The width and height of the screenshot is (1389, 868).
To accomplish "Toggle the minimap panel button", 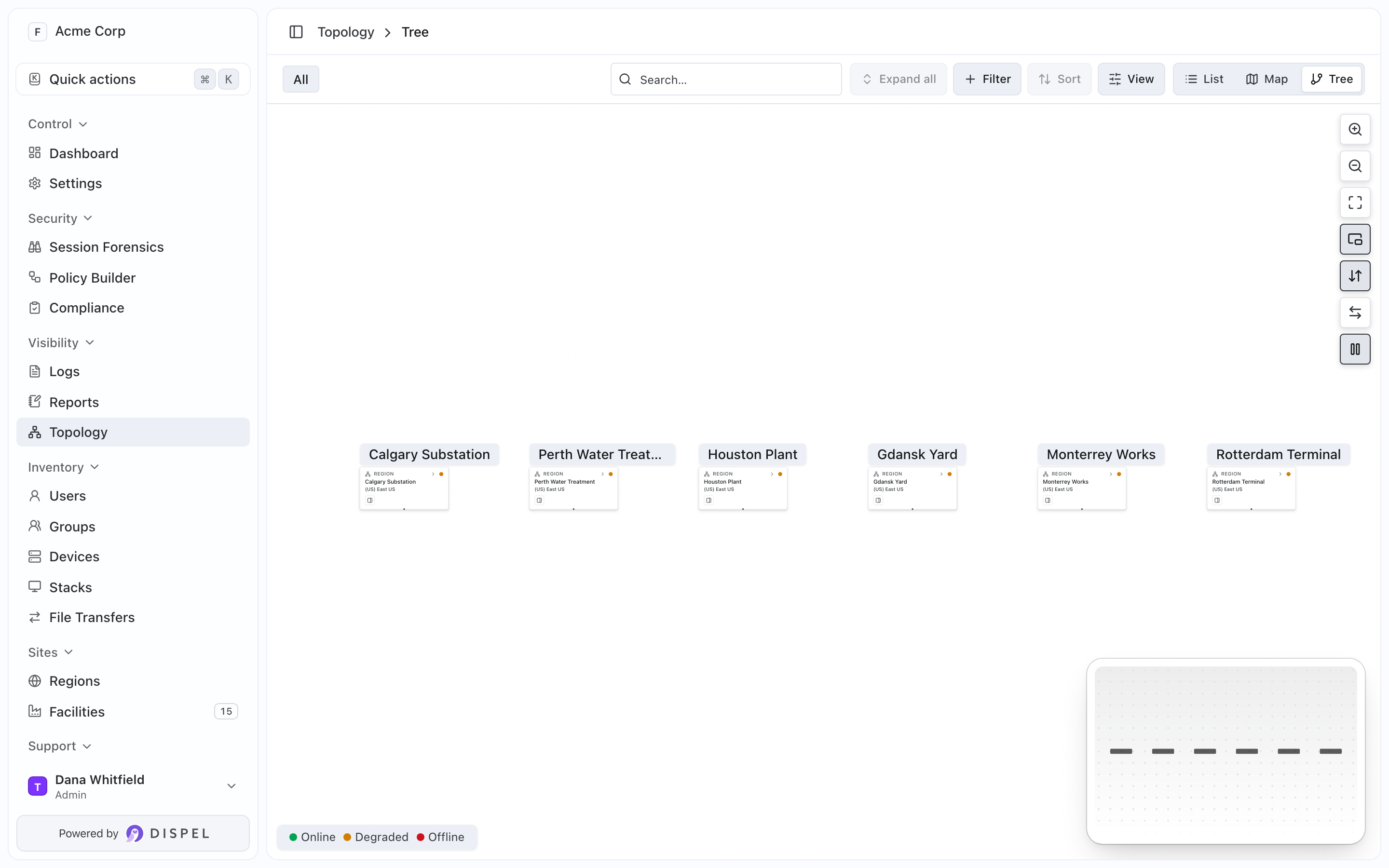I will tap(1355, 239).
